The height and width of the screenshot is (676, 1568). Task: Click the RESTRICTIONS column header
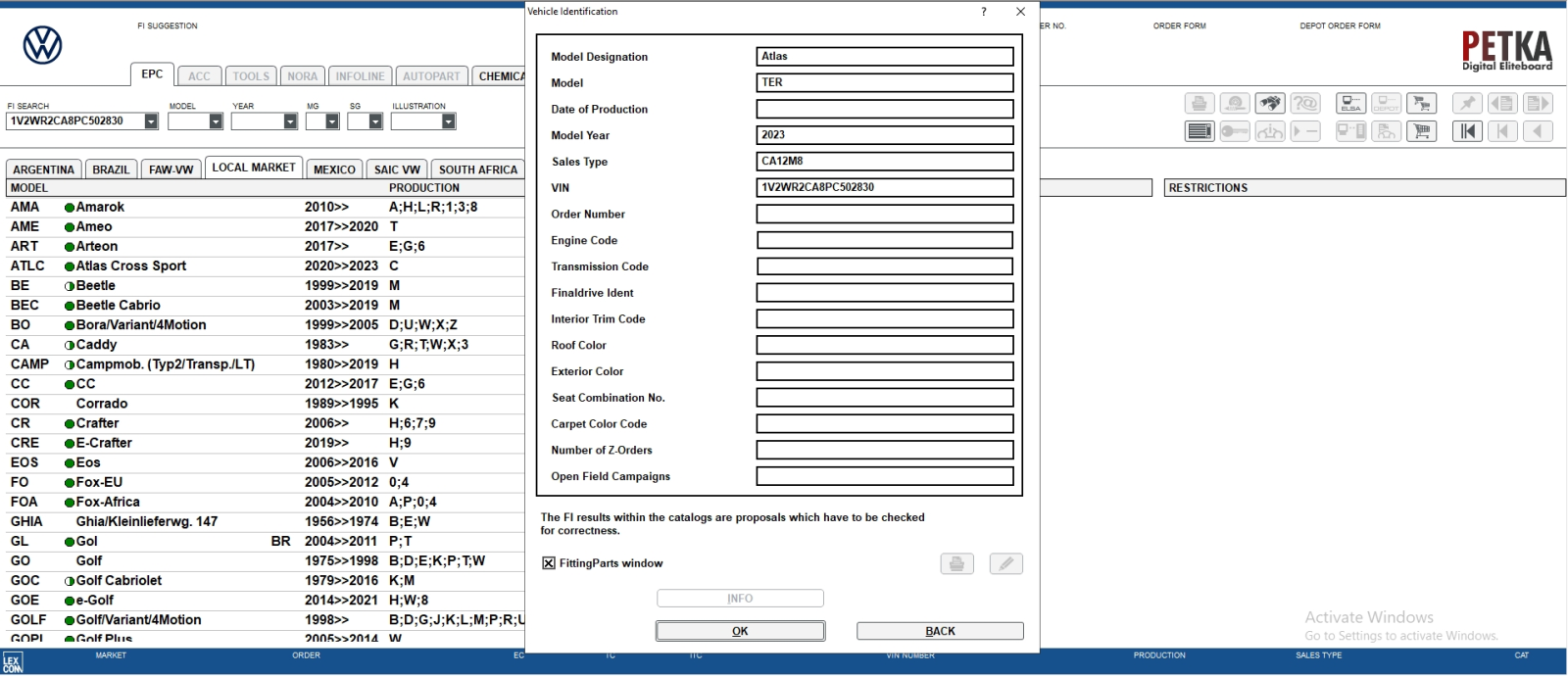[x=1365, y=188]
